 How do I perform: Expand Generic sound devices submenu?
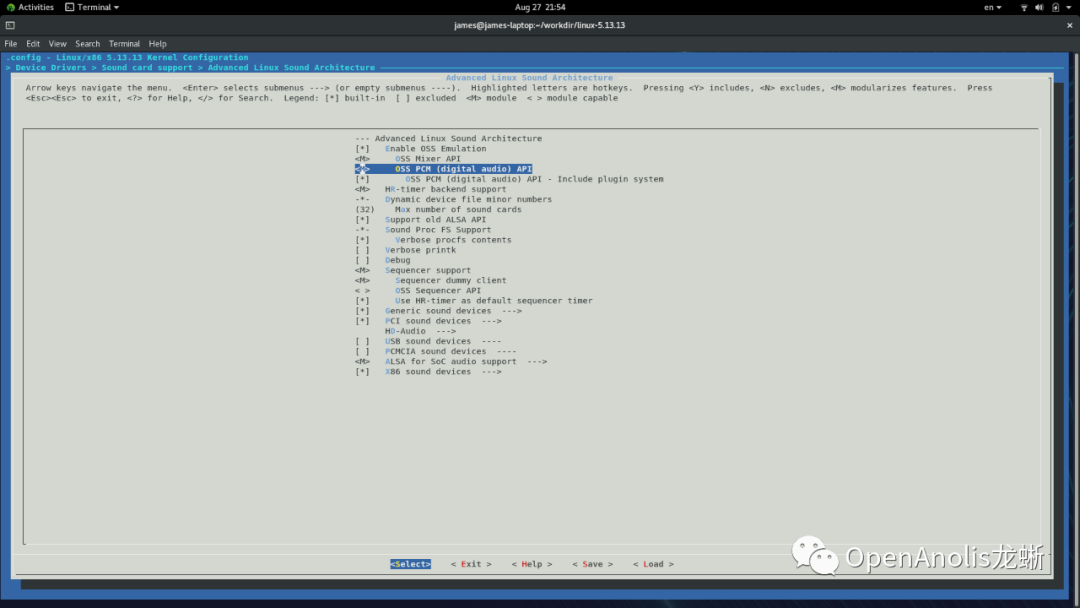[438, 311]
